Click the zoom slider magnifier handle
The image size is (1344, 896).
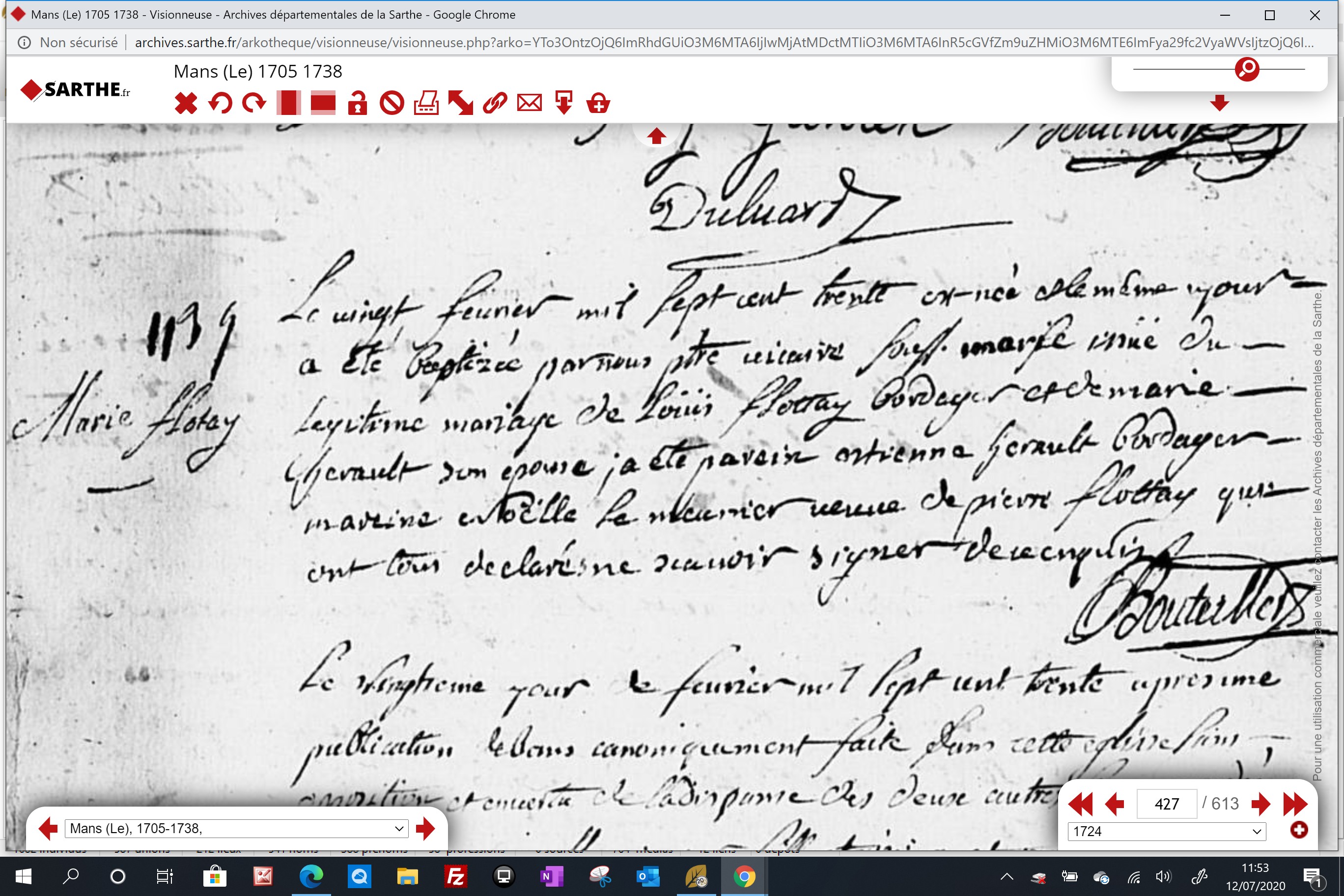pos(1247,69)
